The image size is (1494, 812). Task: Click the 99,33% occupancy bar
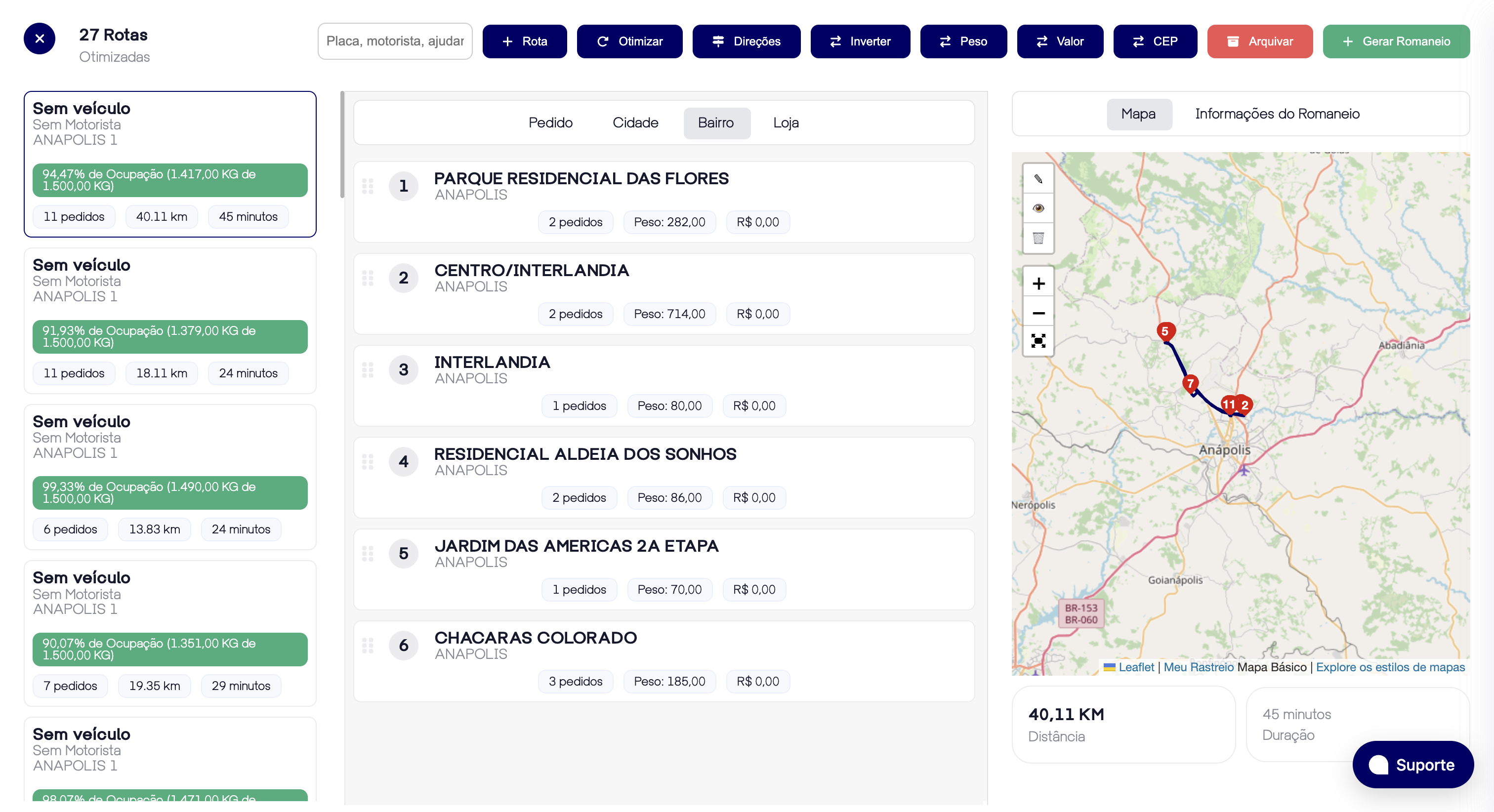pos(169,492)
